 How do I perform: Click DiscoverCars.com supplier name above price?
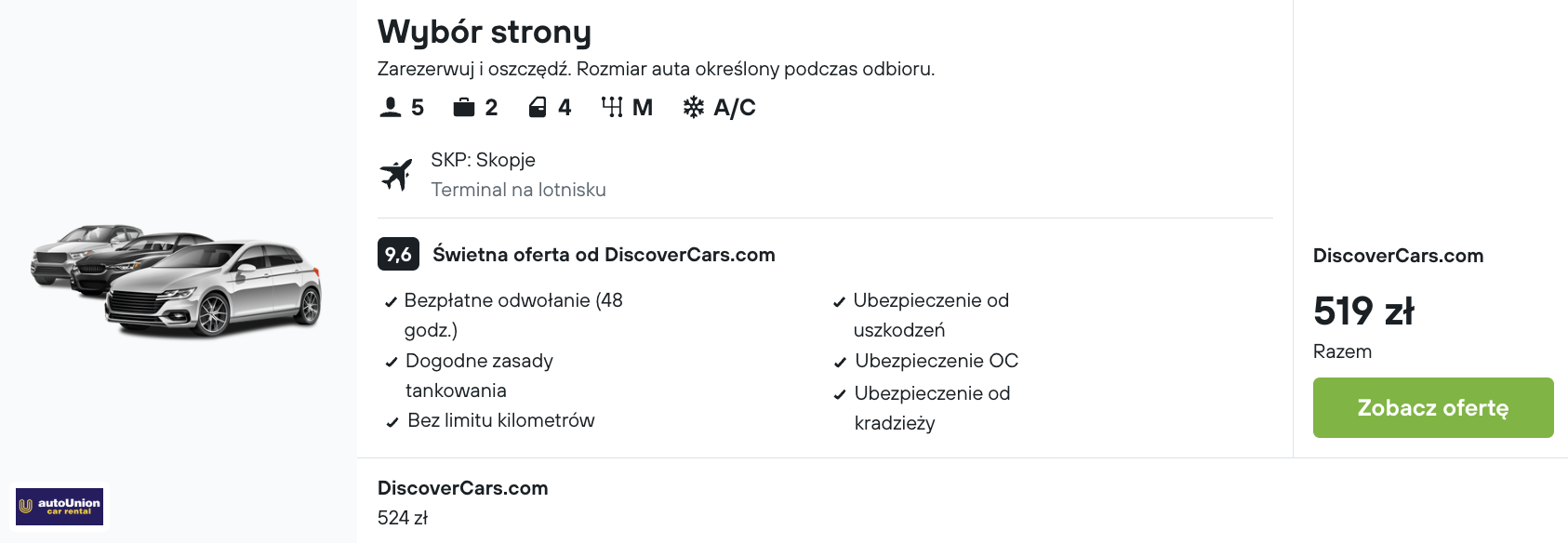point(1398,256)
